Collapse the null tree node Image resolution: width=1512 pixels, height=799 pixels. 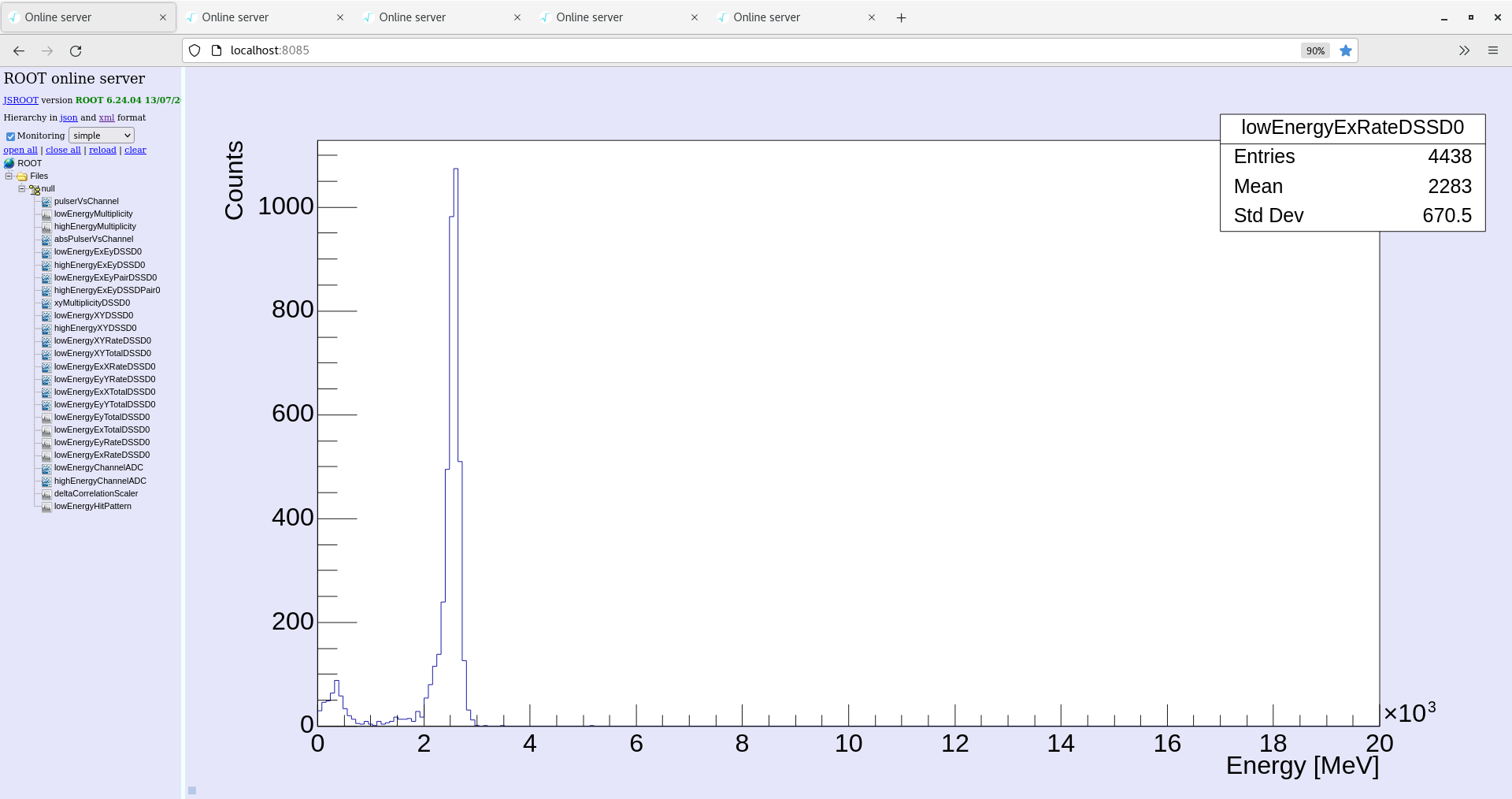pos(21,189)
